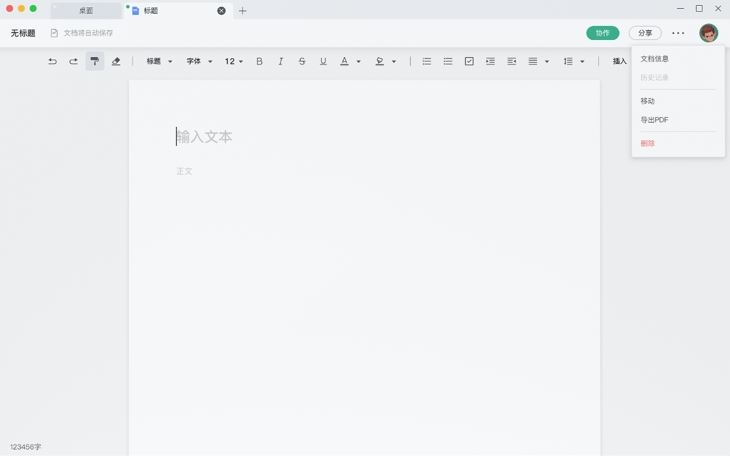The width and height of the screenshot is (730, 456).
Task: Choose 移动 in the dropdown menu
Action: 648,101
